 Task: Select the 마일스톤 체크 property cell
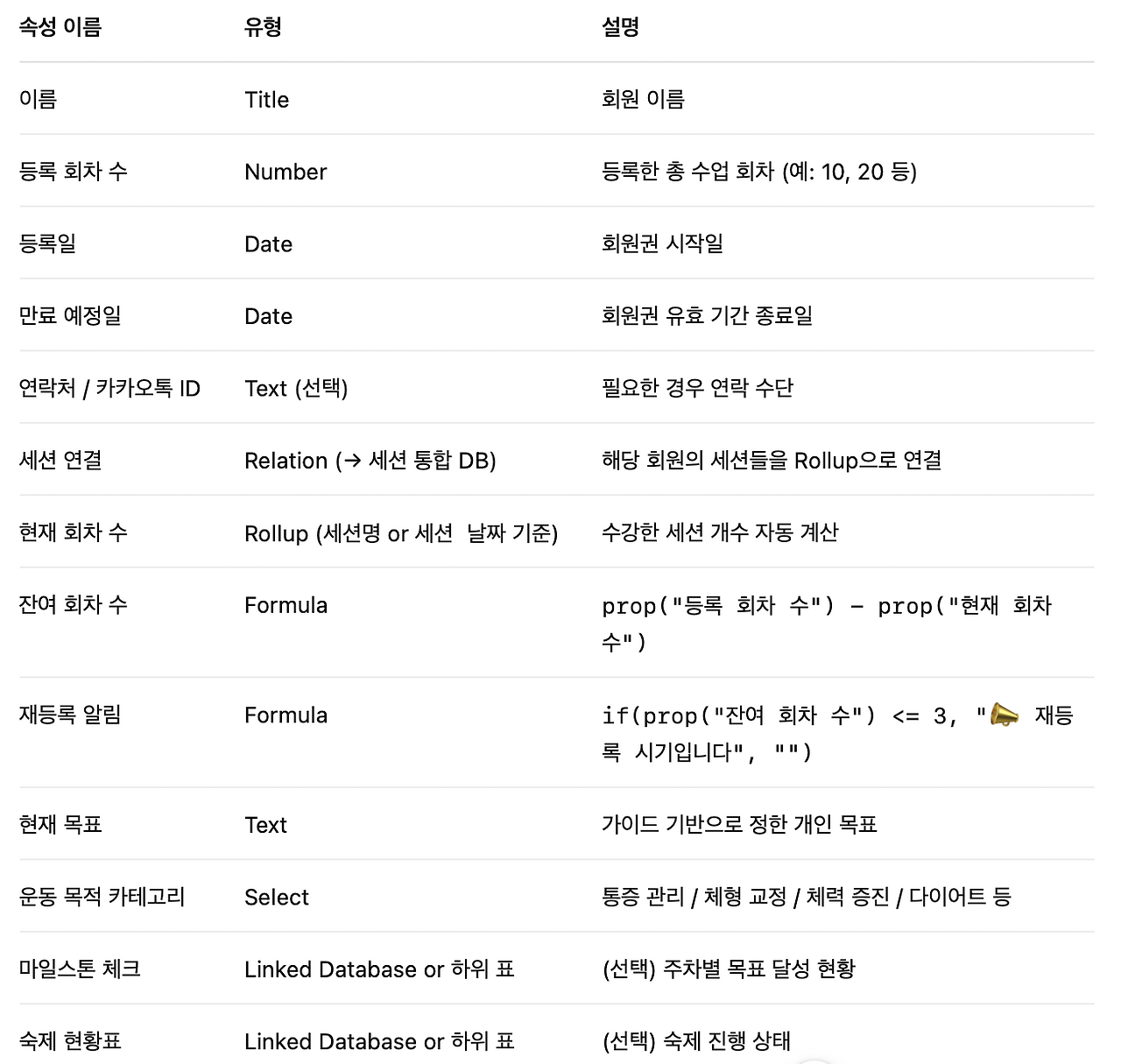tap(80, 969)
